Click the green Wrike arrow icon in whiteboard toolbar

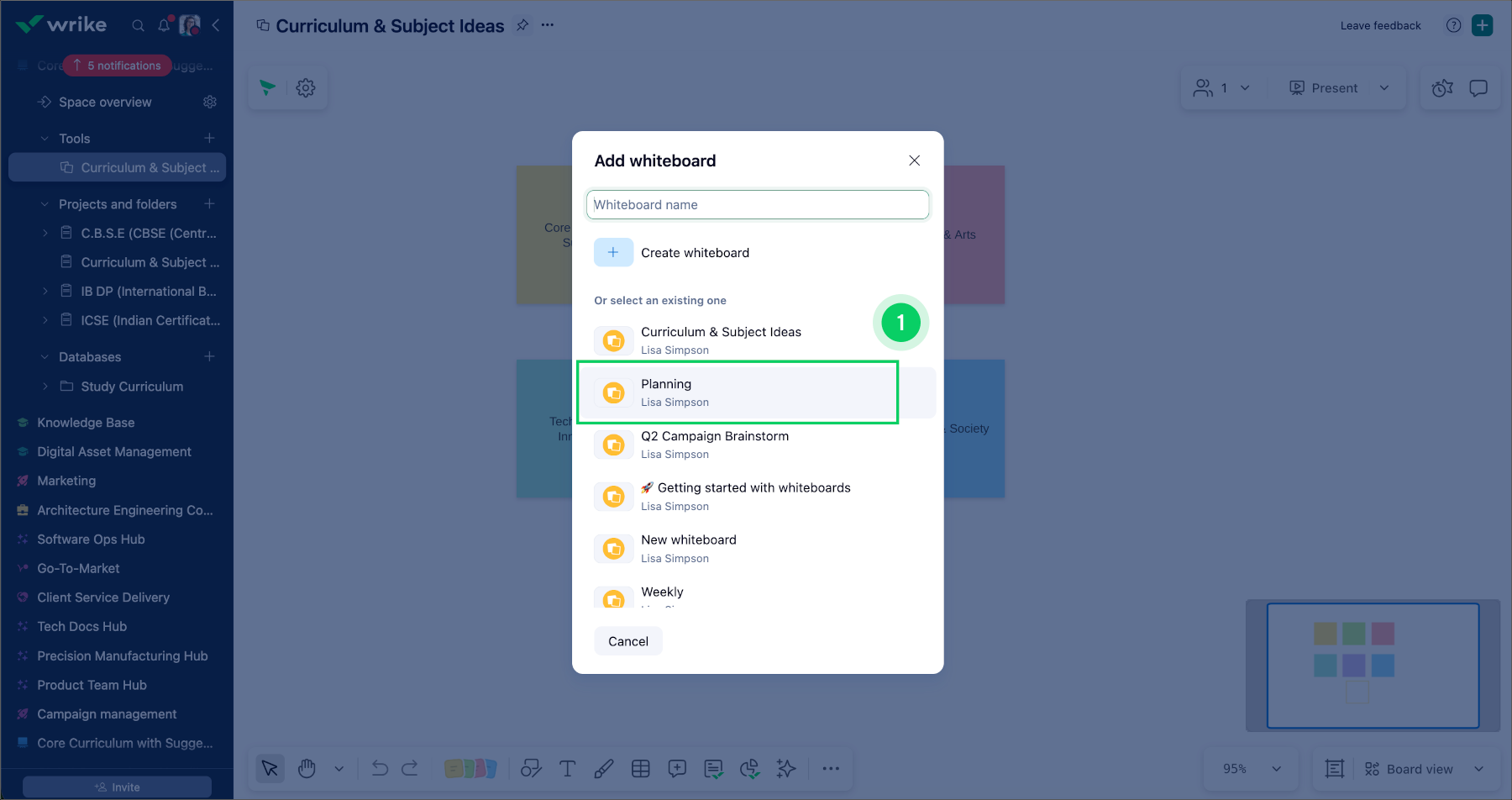pos(268,87)
